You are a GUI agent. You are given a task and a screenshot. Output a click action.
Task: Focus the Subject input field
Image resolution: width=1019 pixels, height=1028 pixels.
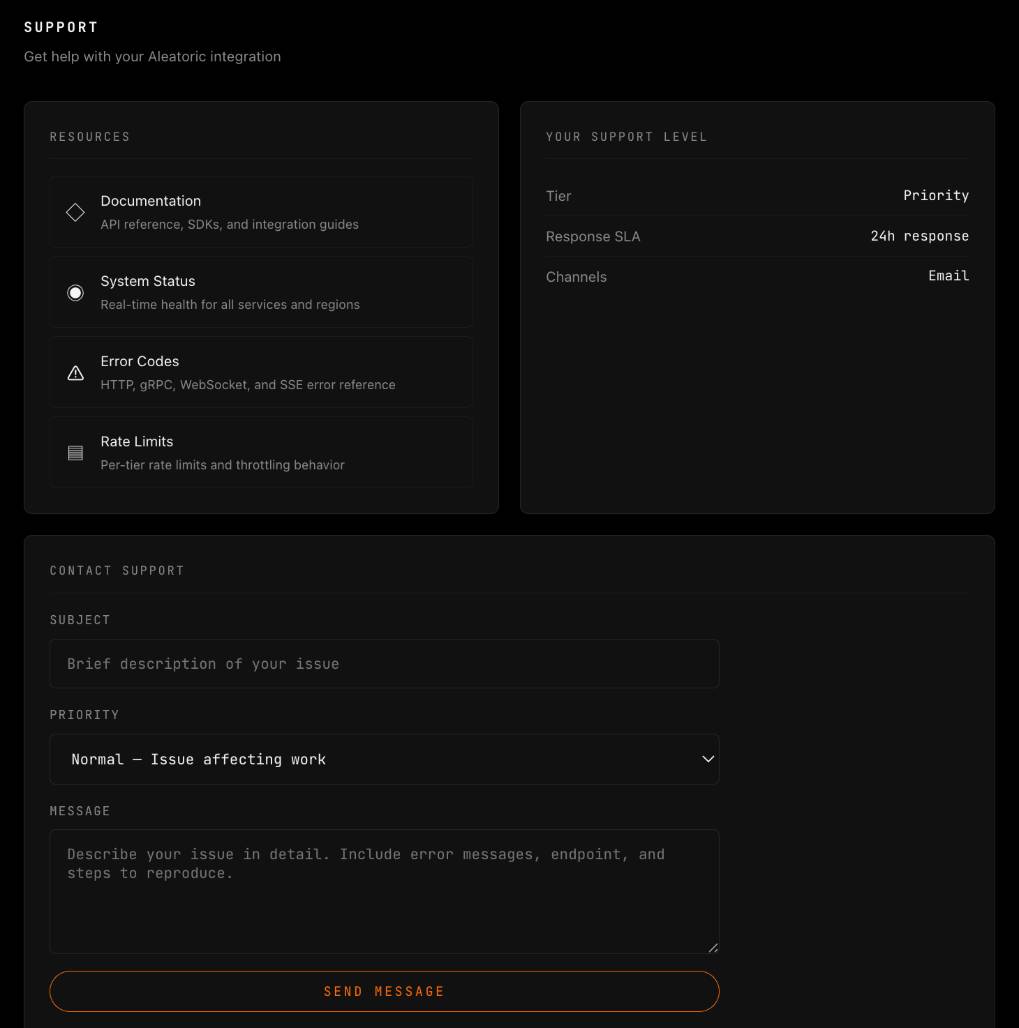pos(384,663)
